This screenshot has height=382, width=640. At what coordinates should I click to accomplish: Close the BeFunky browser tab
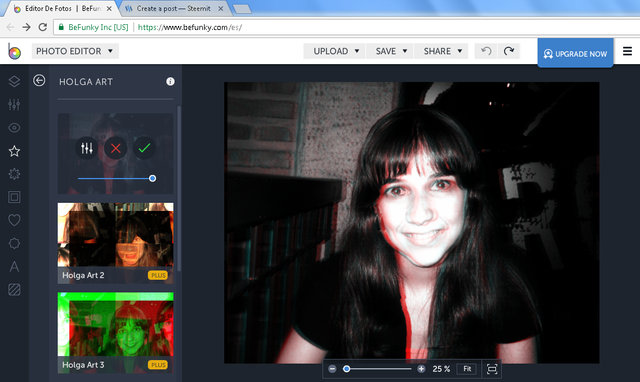click(109, 8)
